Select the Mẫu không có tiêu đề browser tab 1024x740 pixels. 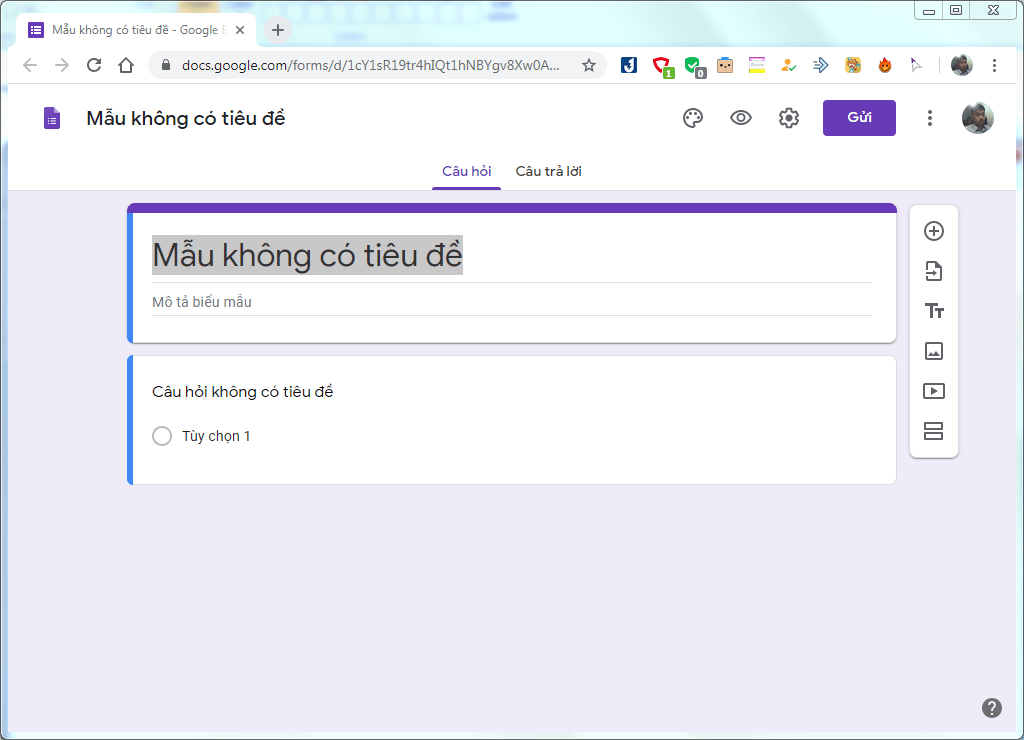(x=137, y=30)
